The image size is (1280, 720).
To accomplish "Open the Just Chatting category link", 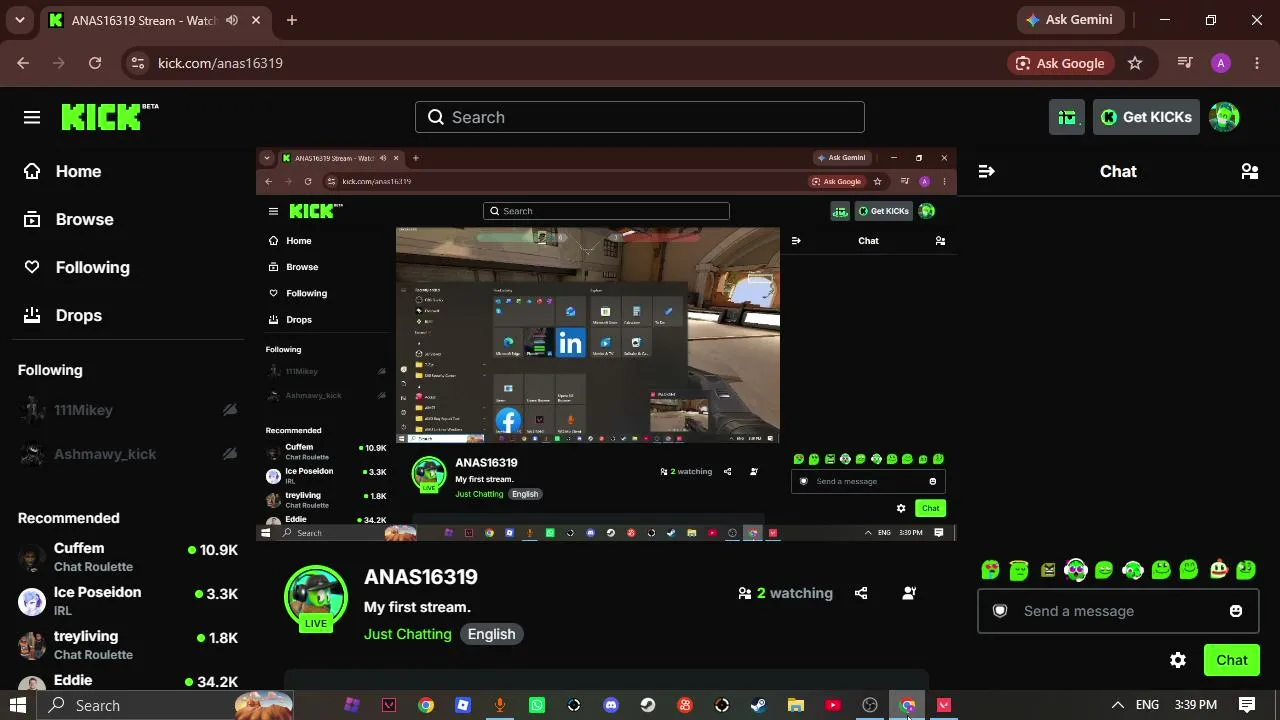I will coord(408,634).
